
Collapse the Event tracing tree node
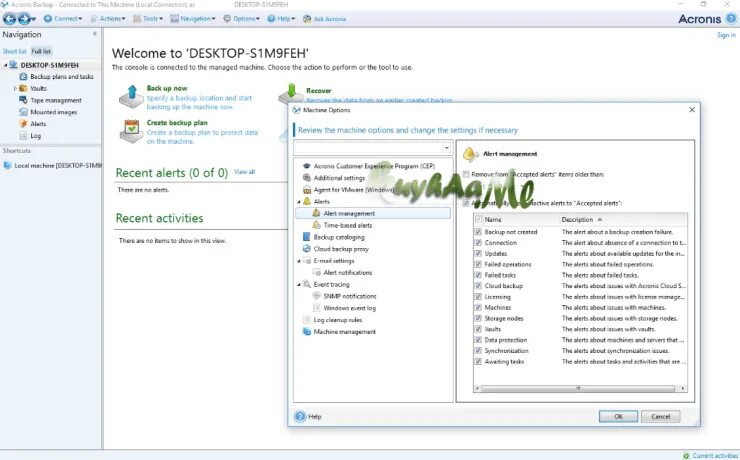tap(299, 284)
